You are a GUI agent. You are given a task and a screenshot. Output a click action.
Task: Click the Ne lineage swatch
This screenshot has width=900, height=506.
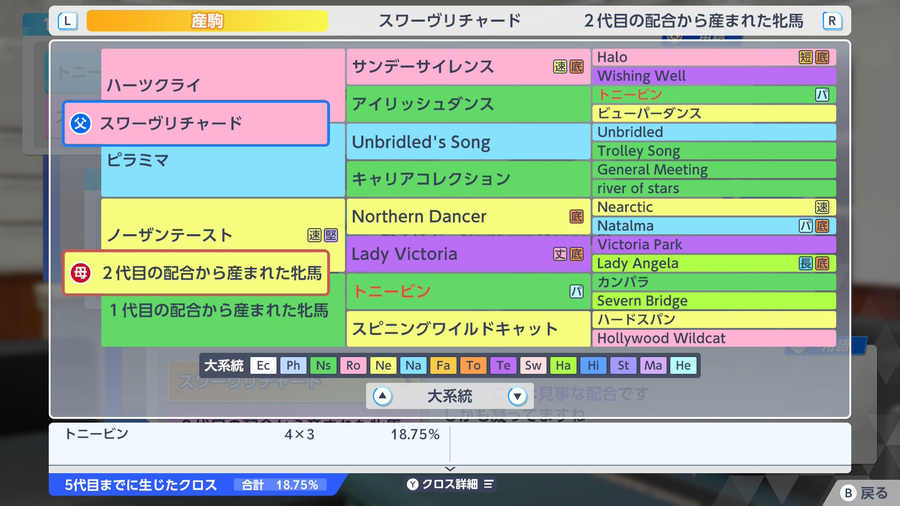tap(383, 365)
